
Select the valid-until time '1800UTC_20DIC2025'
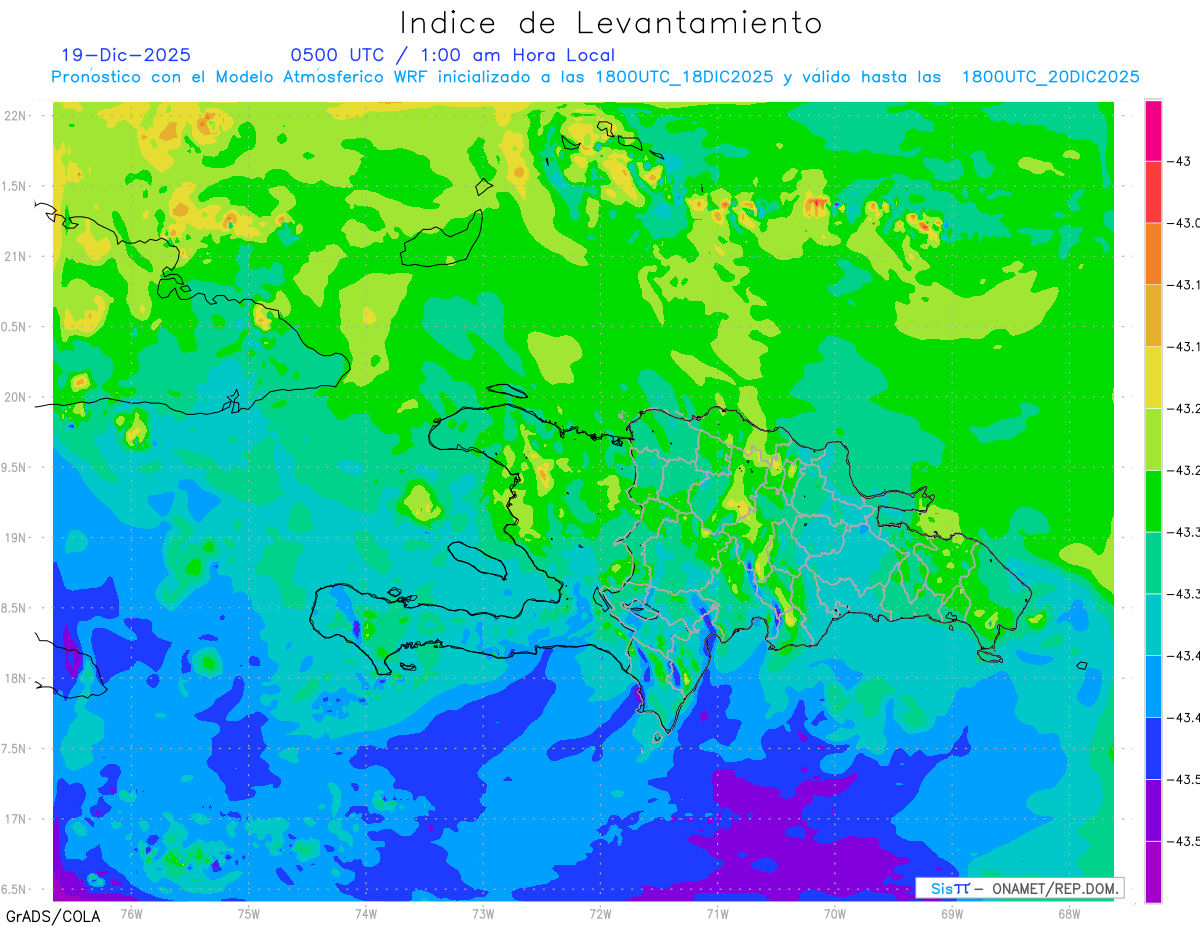(1050, 77)
